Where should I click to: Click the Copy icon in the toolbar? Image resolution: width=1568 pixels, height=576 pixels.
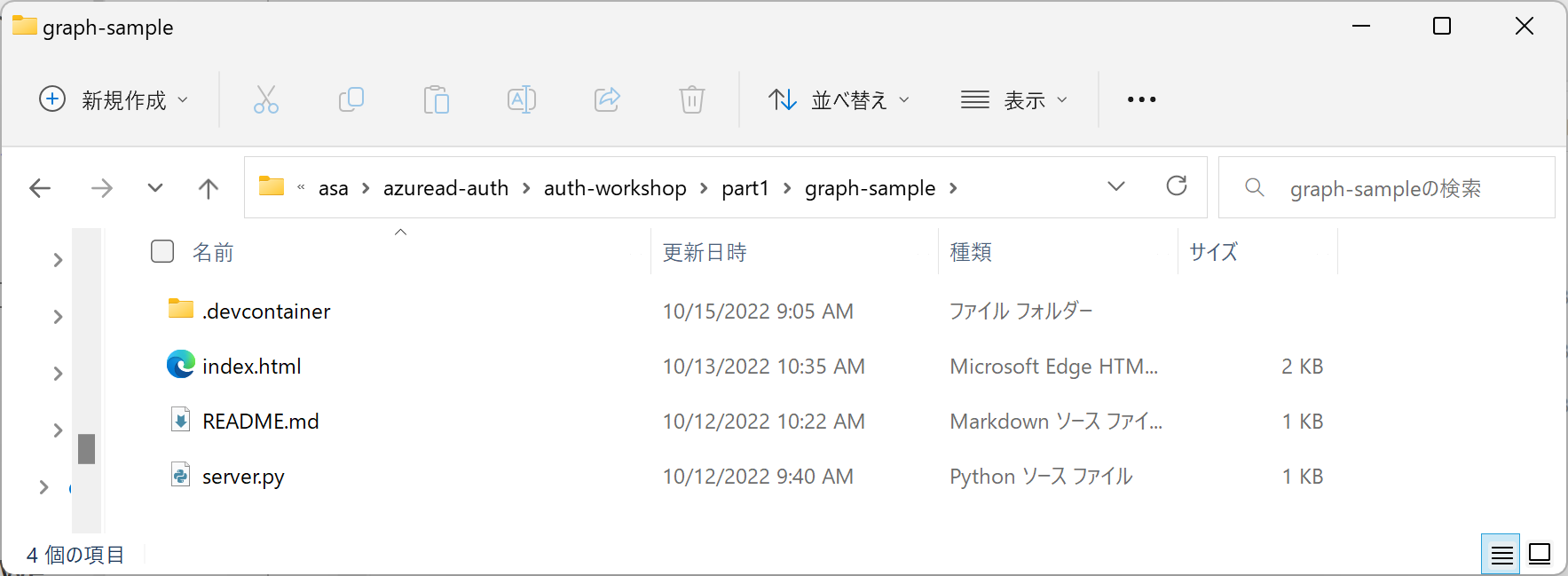click(x=351, y=99)
